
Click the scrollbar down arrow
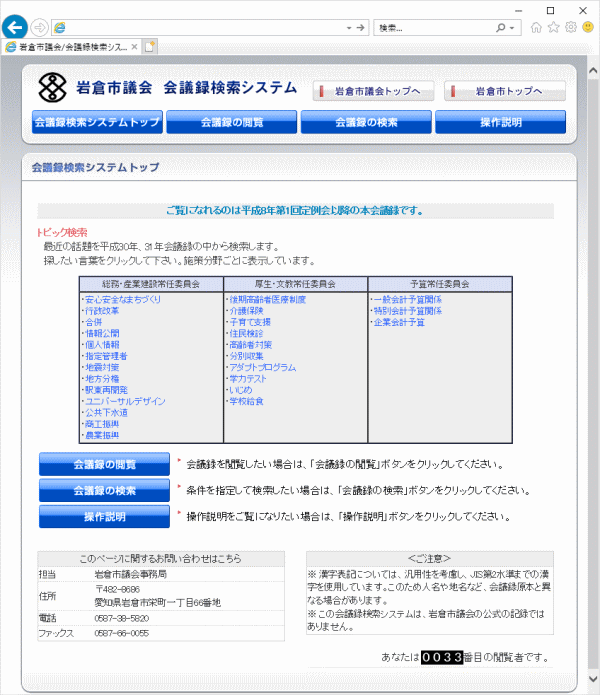pos(593,678)
